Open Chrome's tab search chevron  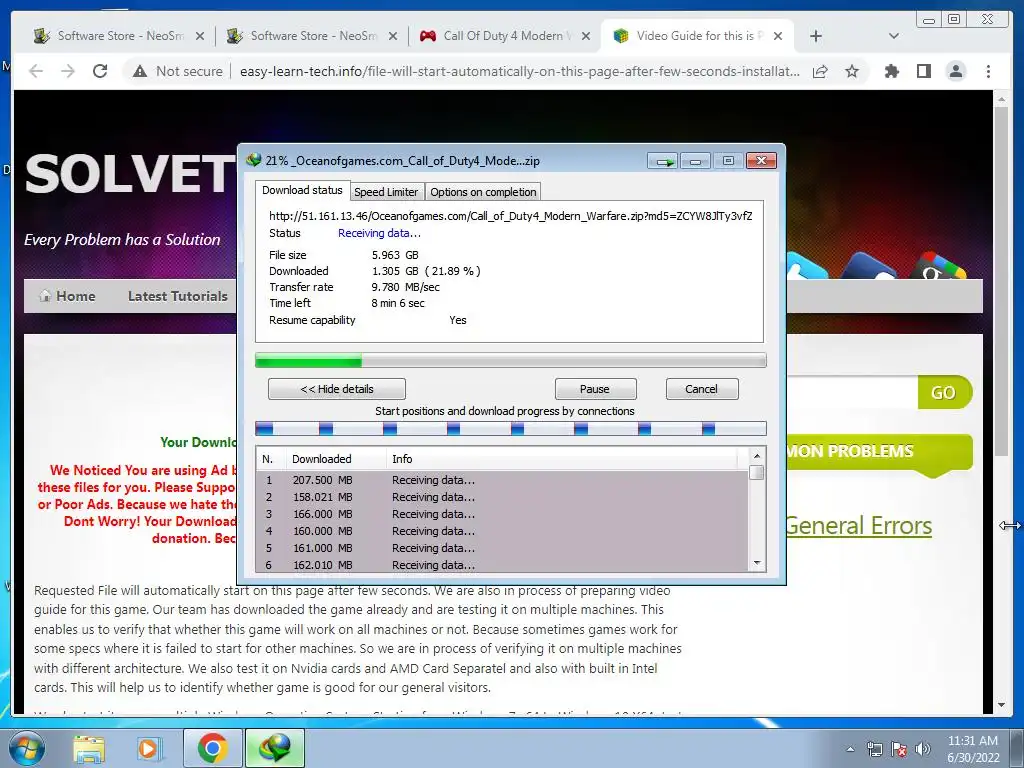coord(894,36)
